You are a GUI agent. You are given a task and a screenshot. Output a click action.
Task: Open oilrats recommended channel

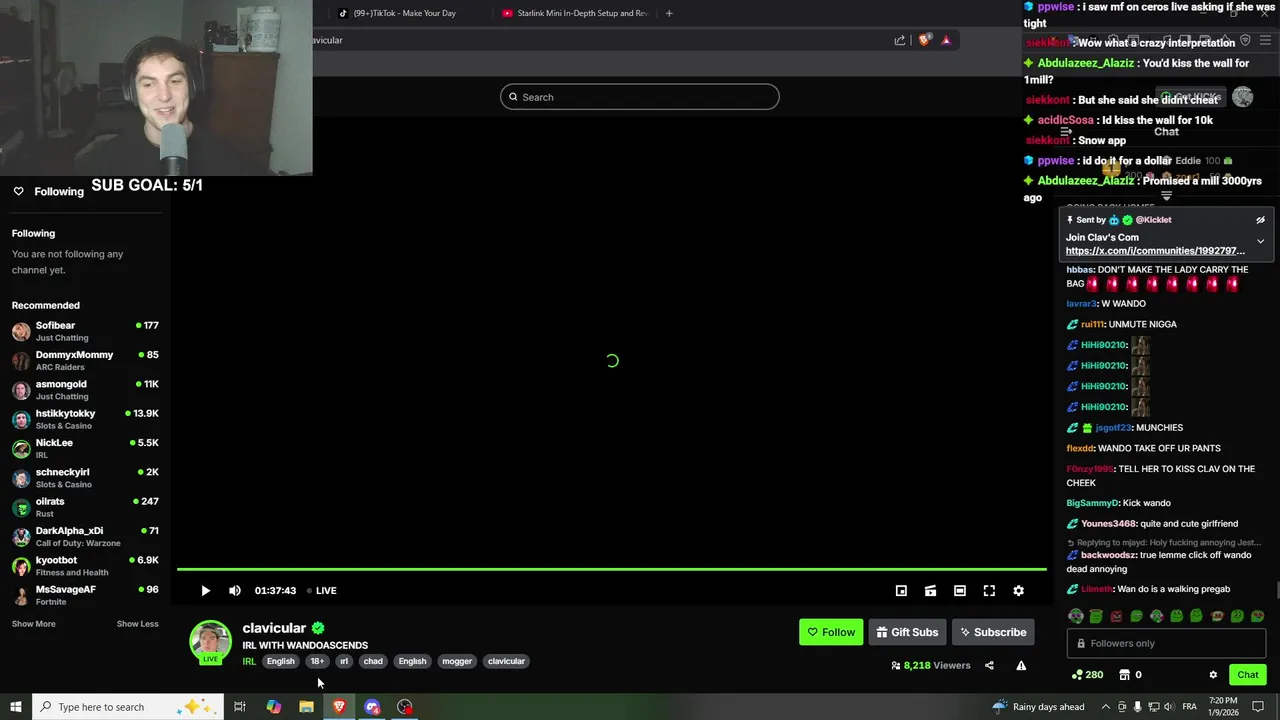tap(85, 507)
